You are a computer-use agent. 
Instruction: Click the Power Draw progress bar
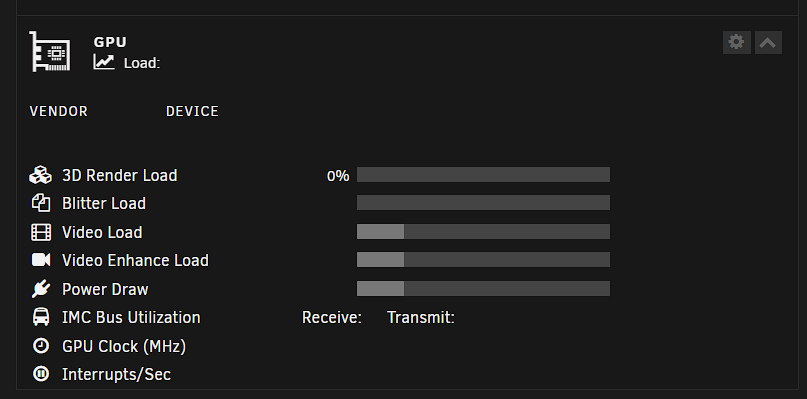click(x=483, y=288)
